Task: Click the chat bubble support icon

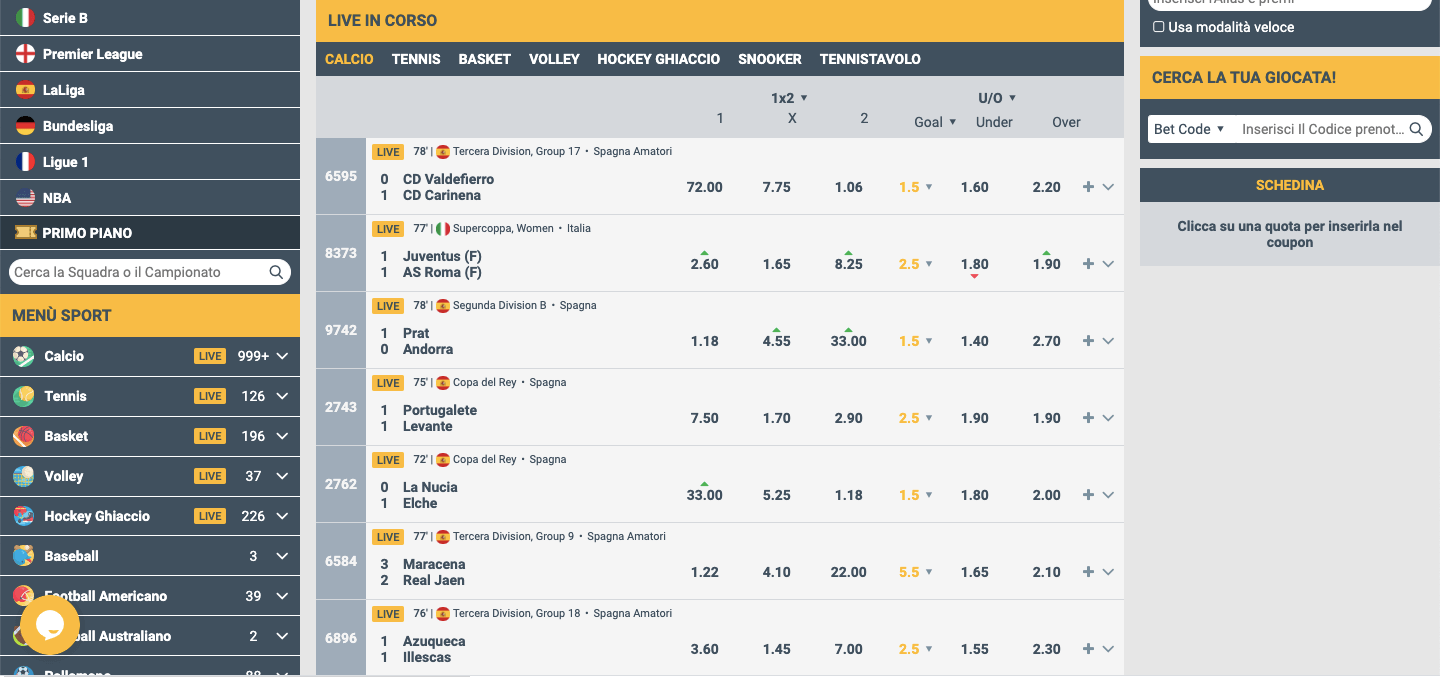Action: tap(49, 625)
